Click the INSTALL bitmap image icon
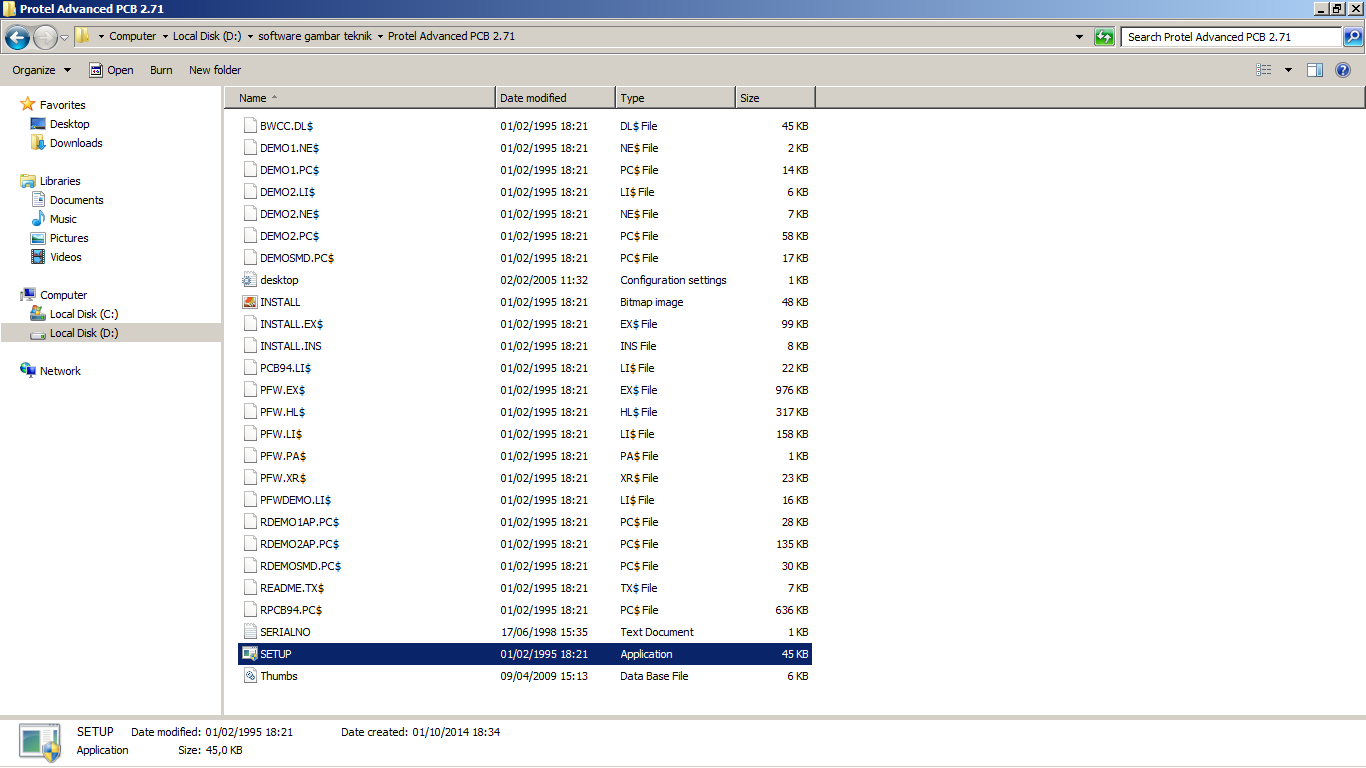Image resolution: width=1366 pixels, height=768 pixels. click(250, 302)
